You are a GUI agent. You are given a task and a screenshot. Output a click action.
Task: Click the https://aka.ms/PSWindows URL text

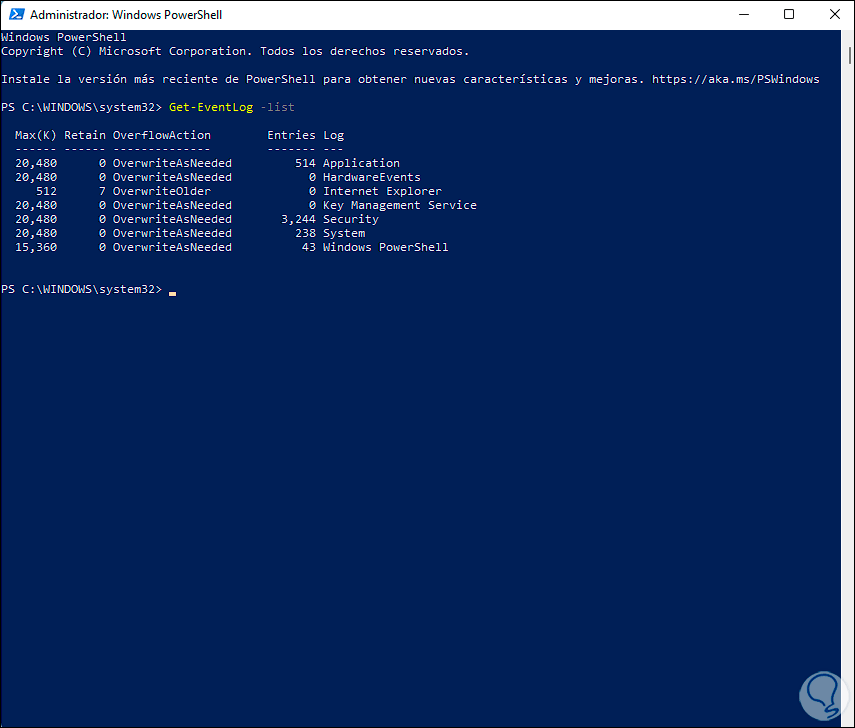tap(735, 79)
